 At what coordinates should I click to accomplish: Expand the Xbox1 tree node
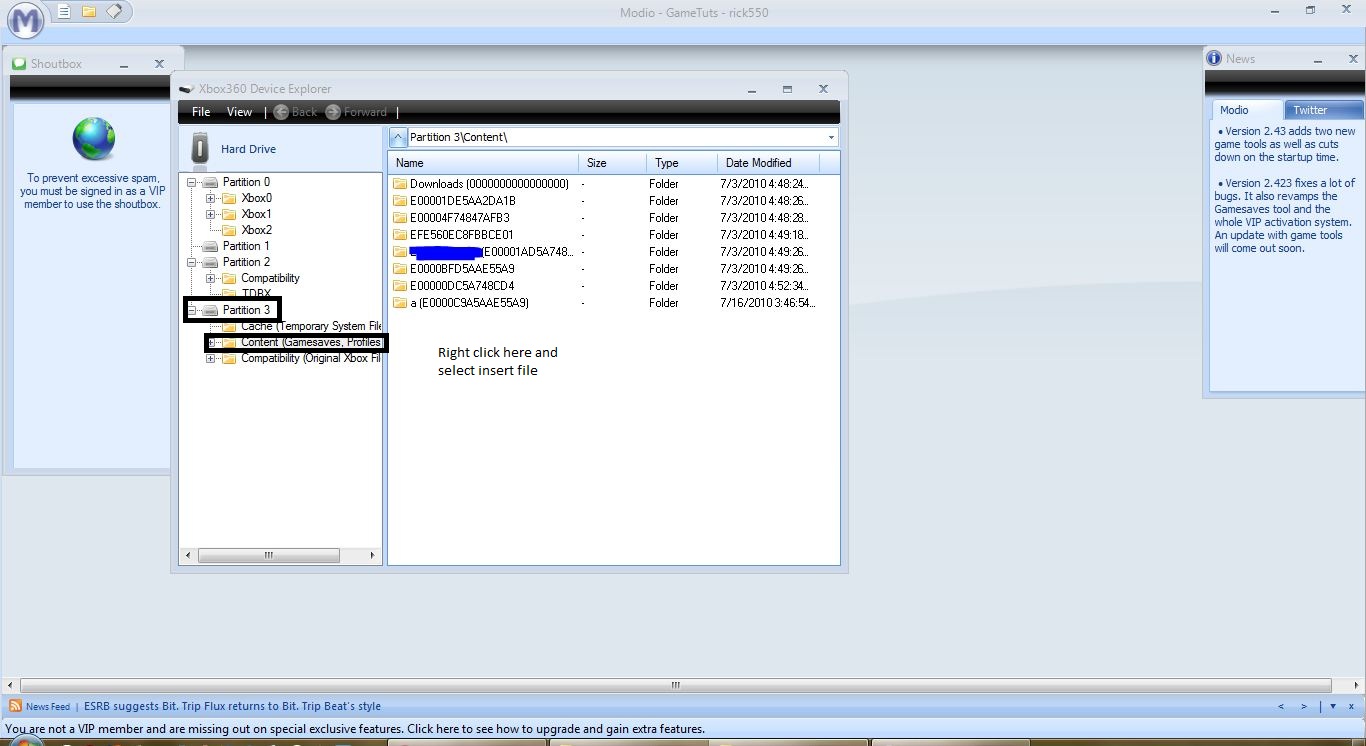click(x=210, y=214)
